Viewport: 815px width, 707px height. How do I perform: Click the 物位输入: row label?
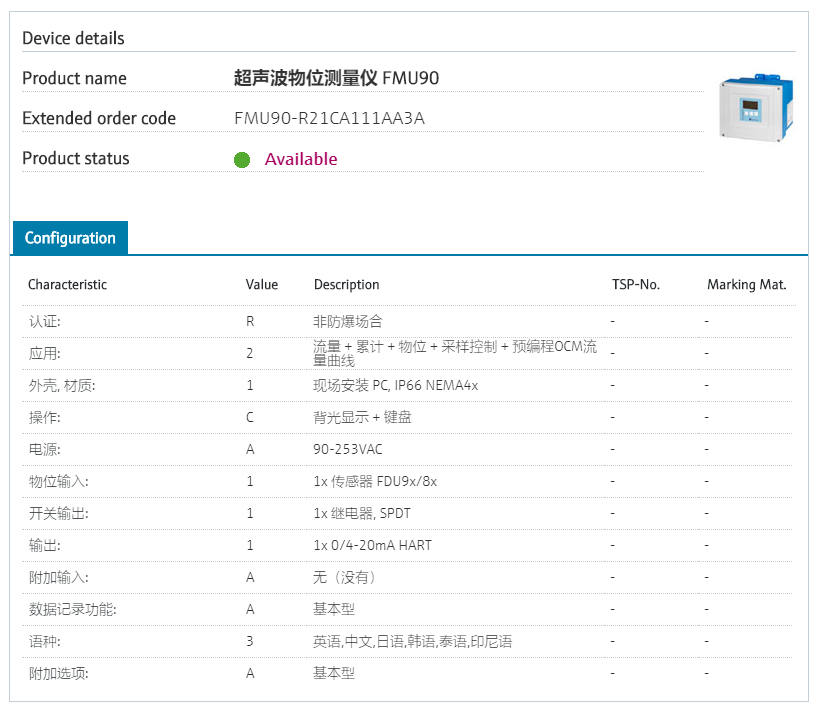59,481
